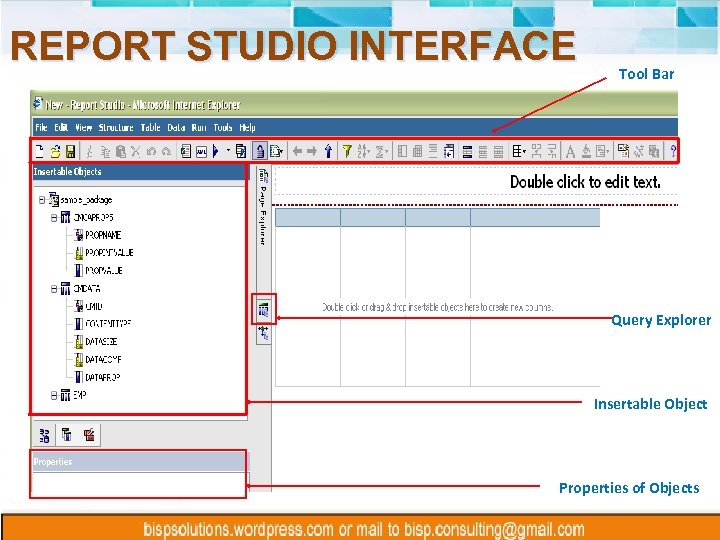Save the report using the floppy disk icon
Image resolution: width=720 pixels, height=540 pixels.
70,151
